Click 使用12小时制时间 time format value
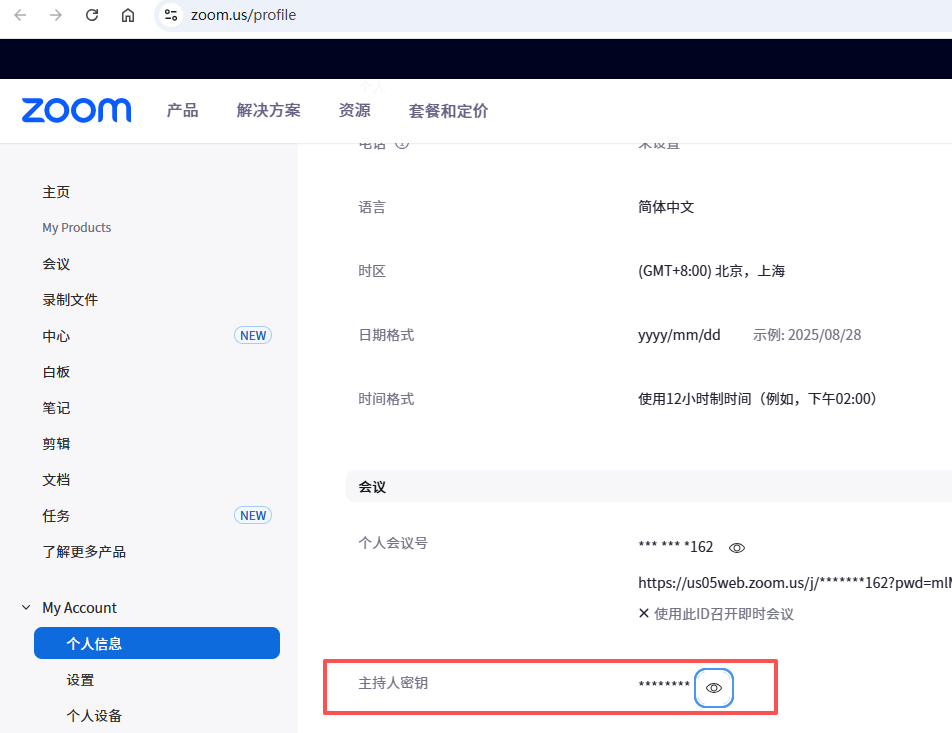Screen dimensions: 952x733 point(756,399)
